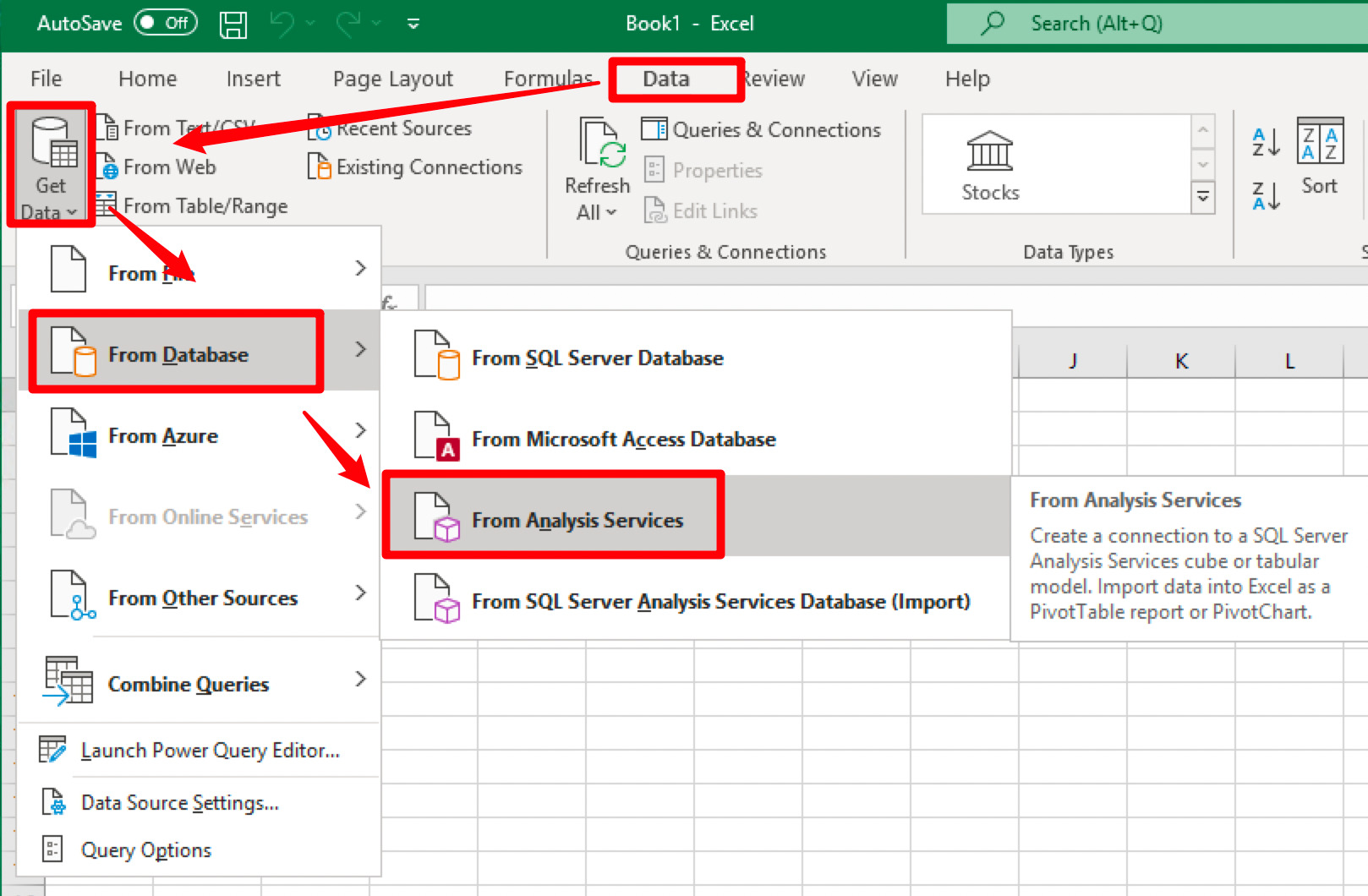
Task: Sort A to Z ascending icon
Action: point(1266,142)
